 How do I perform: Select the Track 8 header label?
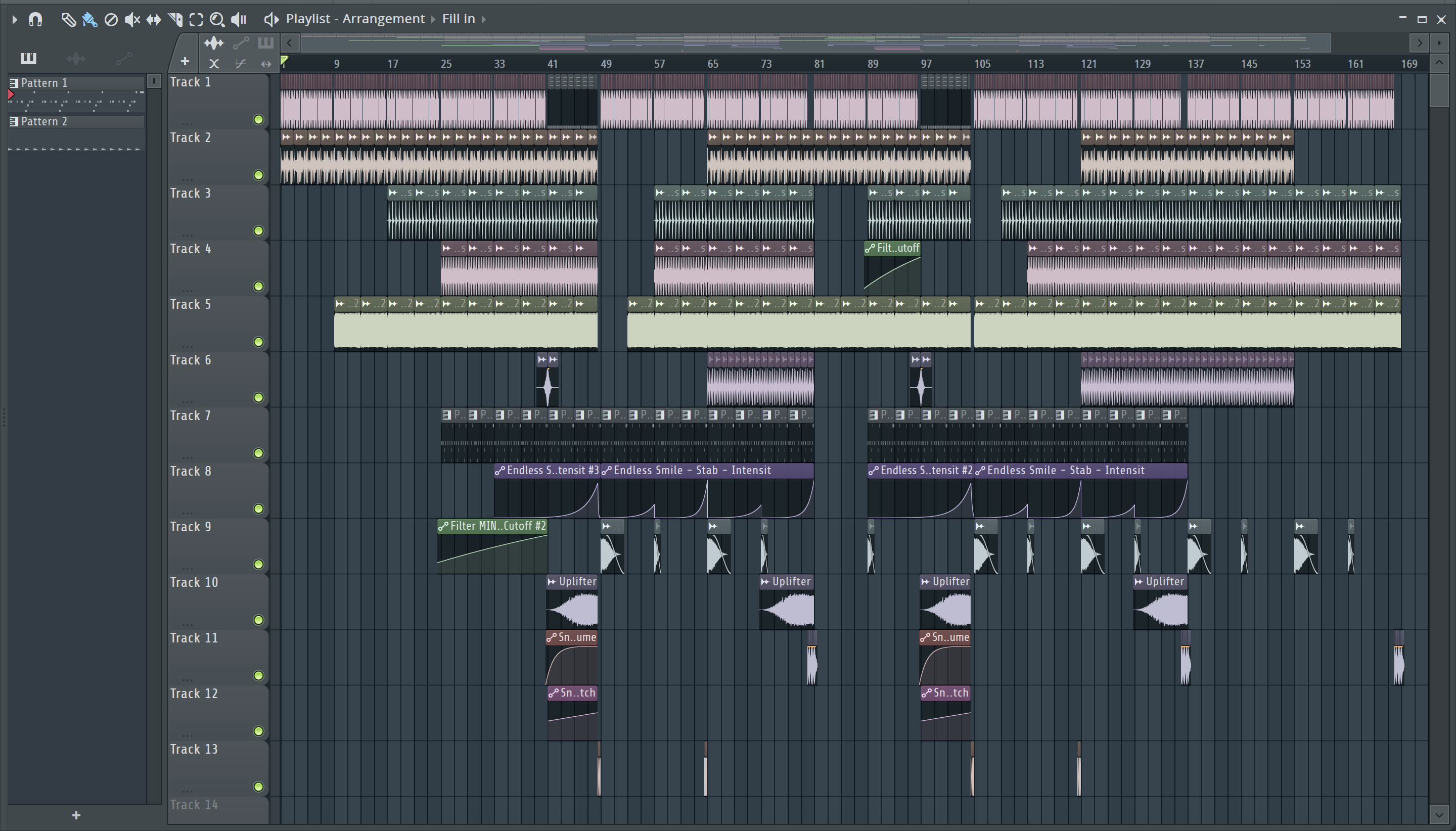[x=191, y=472]
